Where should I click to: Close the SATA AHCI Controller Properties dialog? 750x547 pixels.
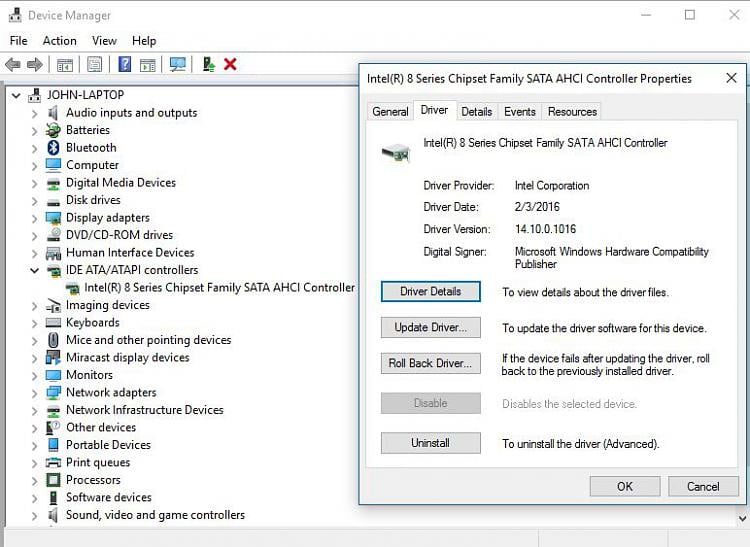tap(731, 78)
